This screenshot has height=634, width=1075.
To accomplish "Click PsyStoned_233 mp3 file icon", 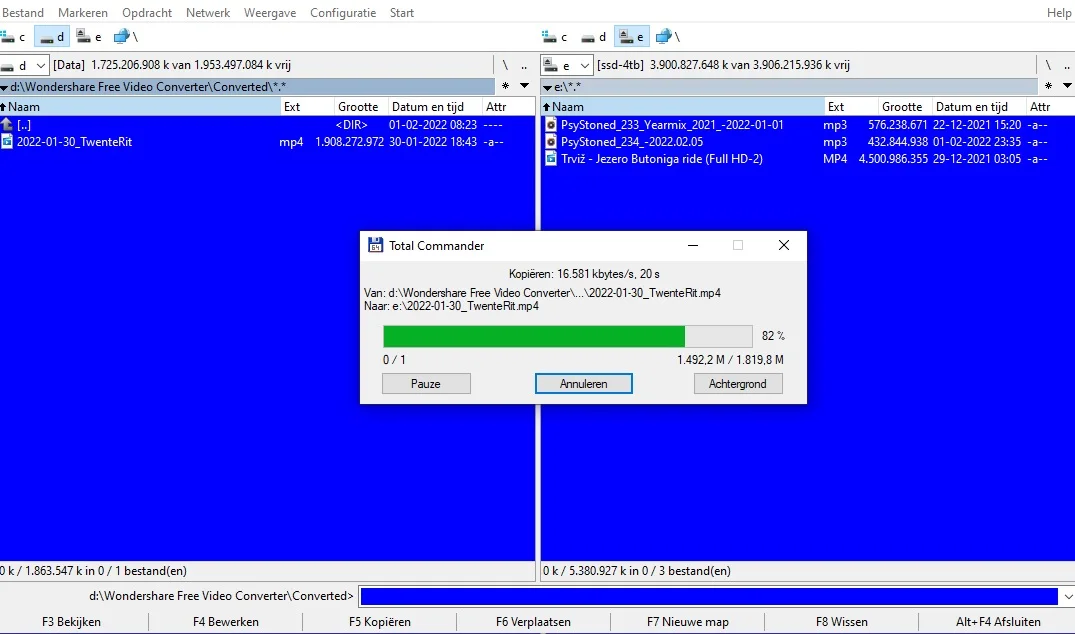I will [551, 125].
